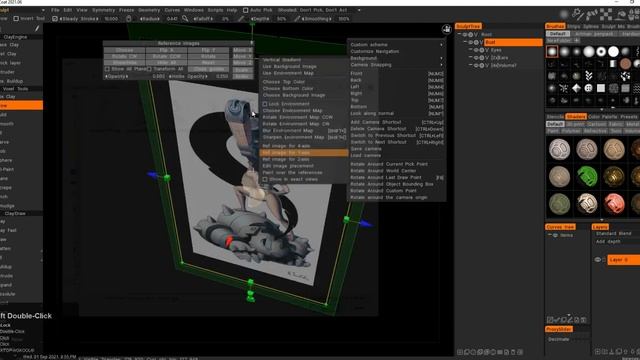640x360 pixels.
Task: Open the Symmetry menu
Action: [103, 10]
